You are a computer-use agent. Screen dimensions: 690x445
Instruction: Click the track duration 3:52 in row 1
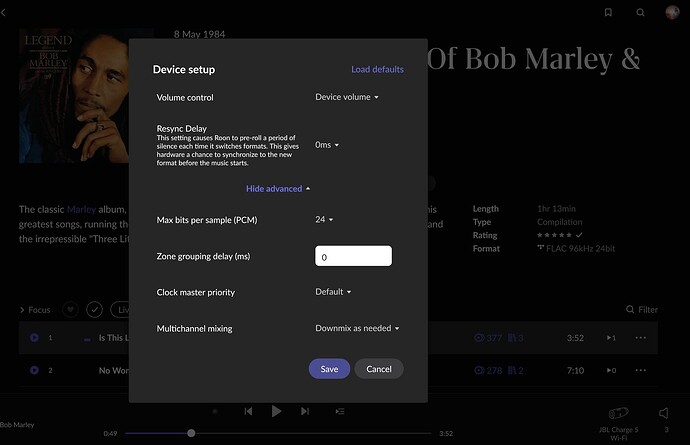(575, 338)
